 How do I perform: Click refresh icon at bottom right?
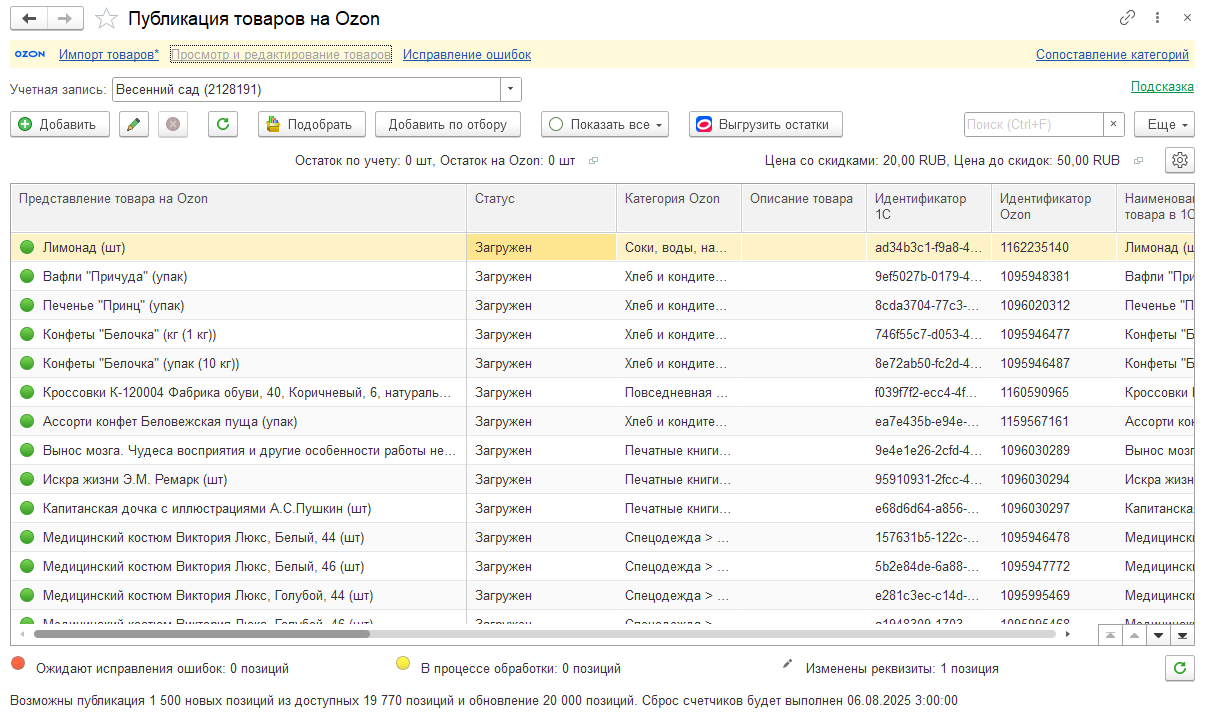coord(1180,668)
